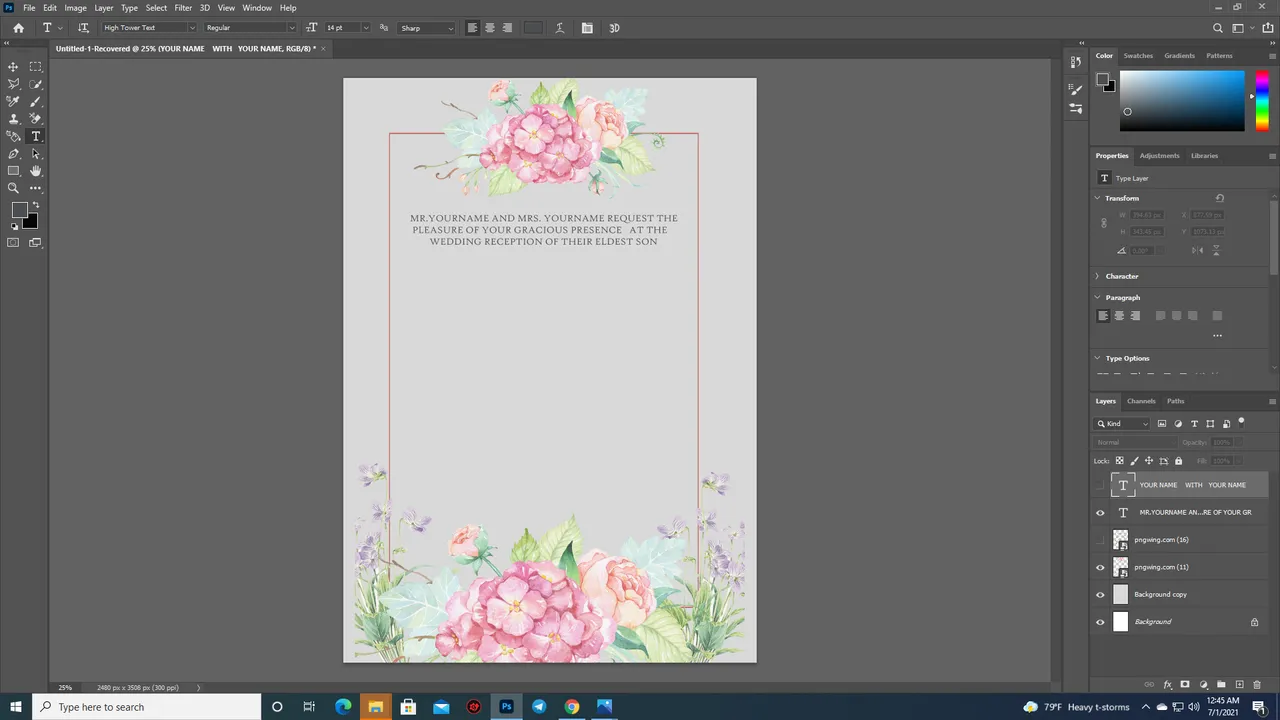Hide the Background copy layer
Image resolution: width=1280 pixels, height=720 pixels.
[x=1100, y=594]
